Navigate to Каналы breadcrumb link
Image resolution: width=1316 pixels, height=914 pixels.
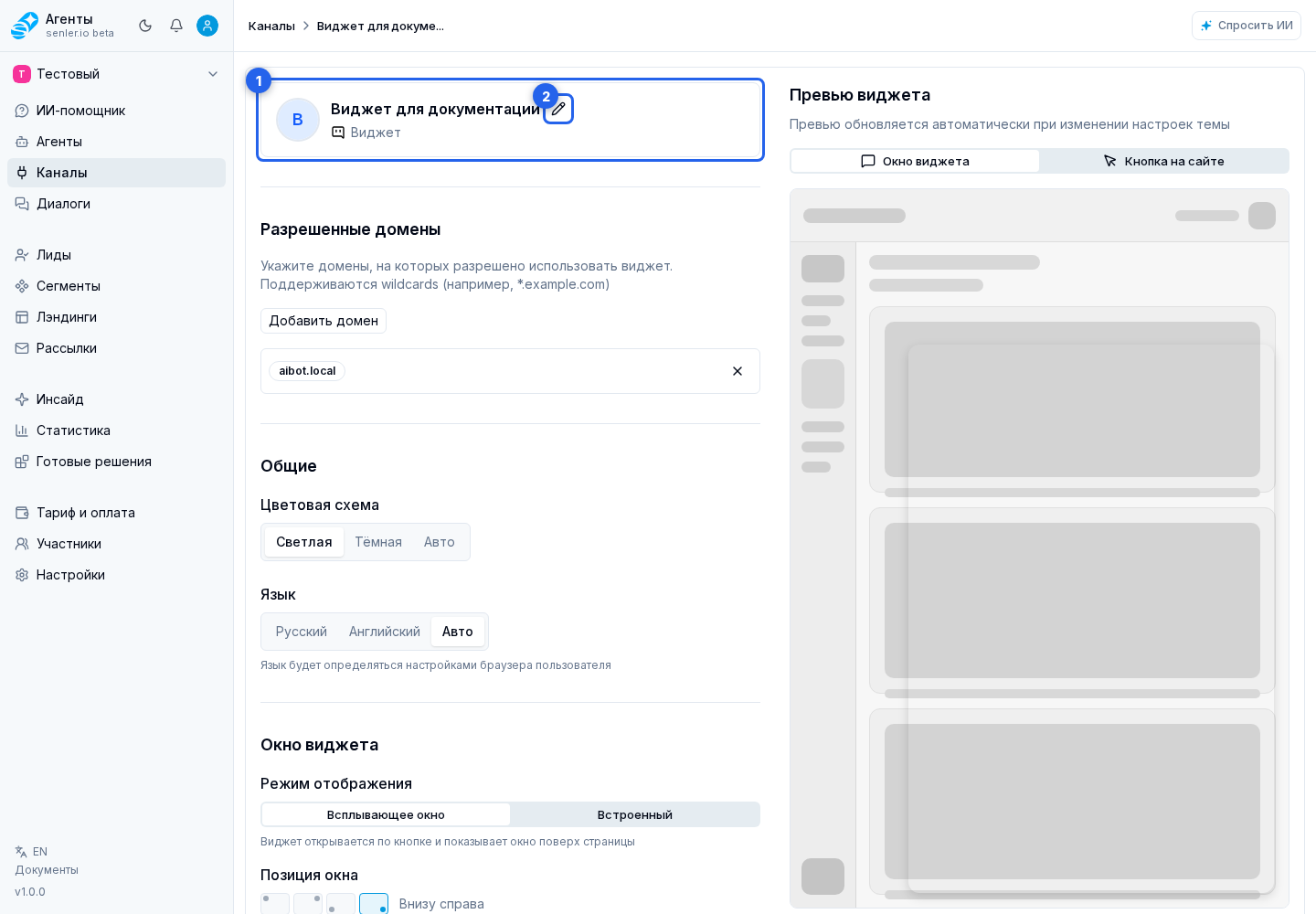[271, 26]
